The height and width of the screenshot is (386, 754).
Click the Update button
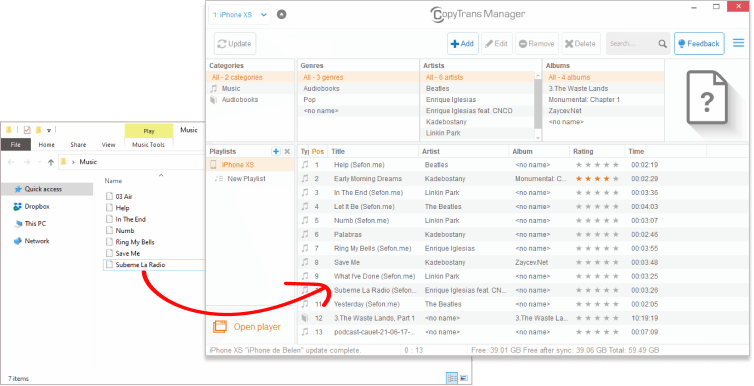(235, 44)
